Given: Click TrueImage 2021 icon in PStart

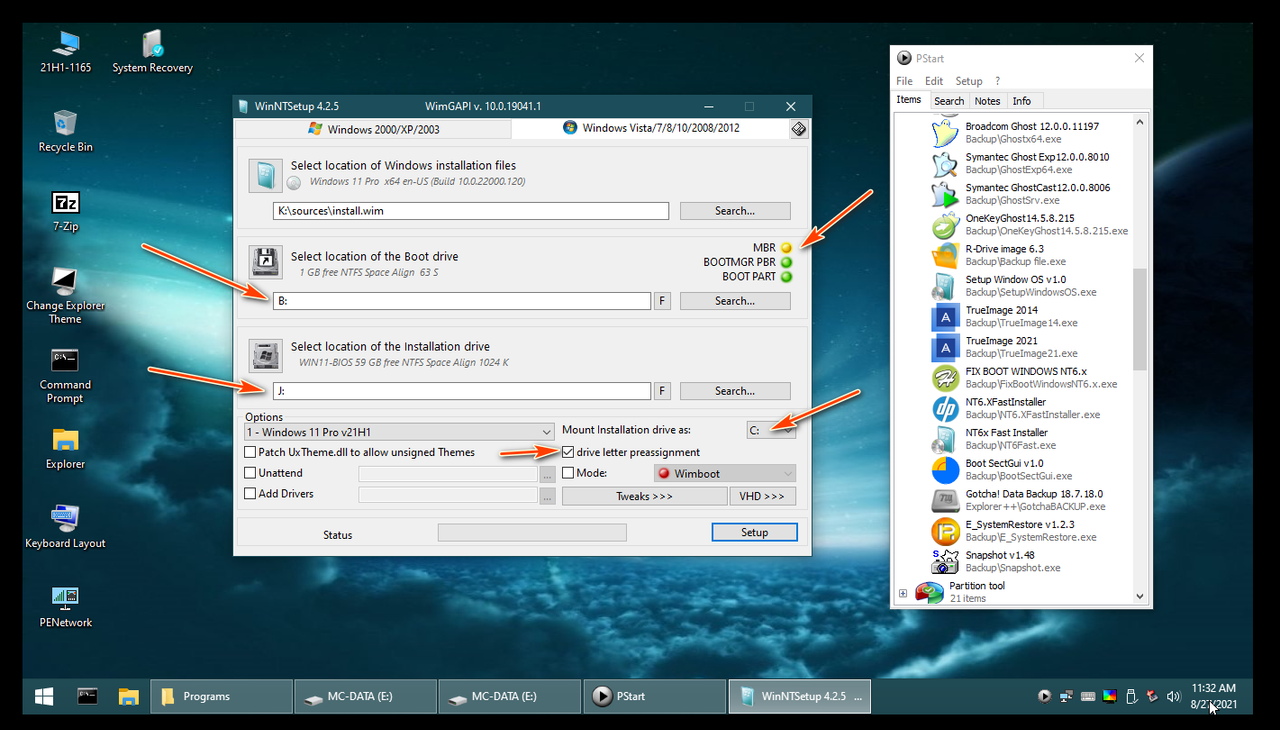Looking at the screenshot, I should click(x=945, y=347).
